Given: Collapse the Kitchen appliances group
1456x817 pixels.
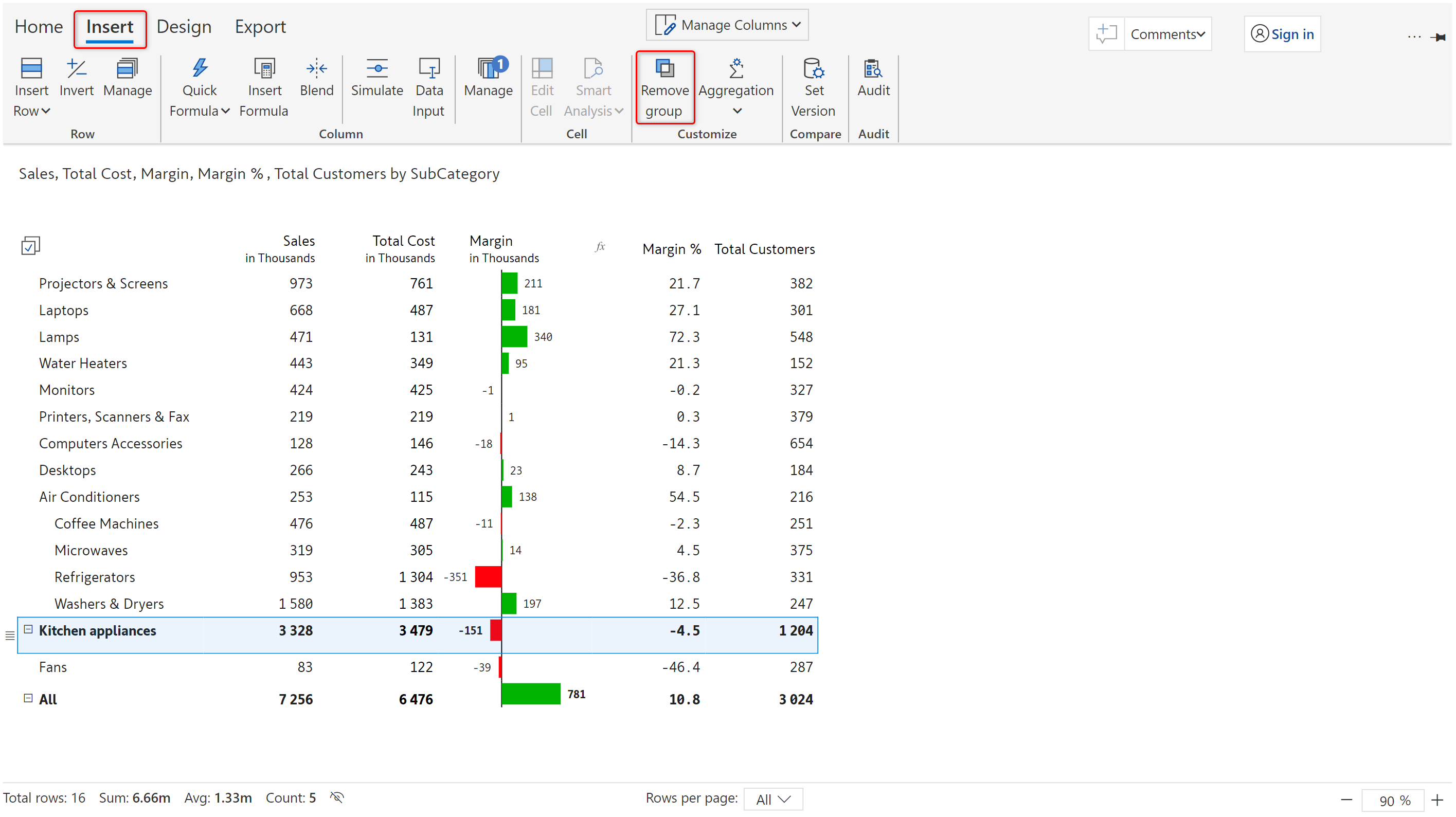Looking at the screenshot, I should [28, 629].
